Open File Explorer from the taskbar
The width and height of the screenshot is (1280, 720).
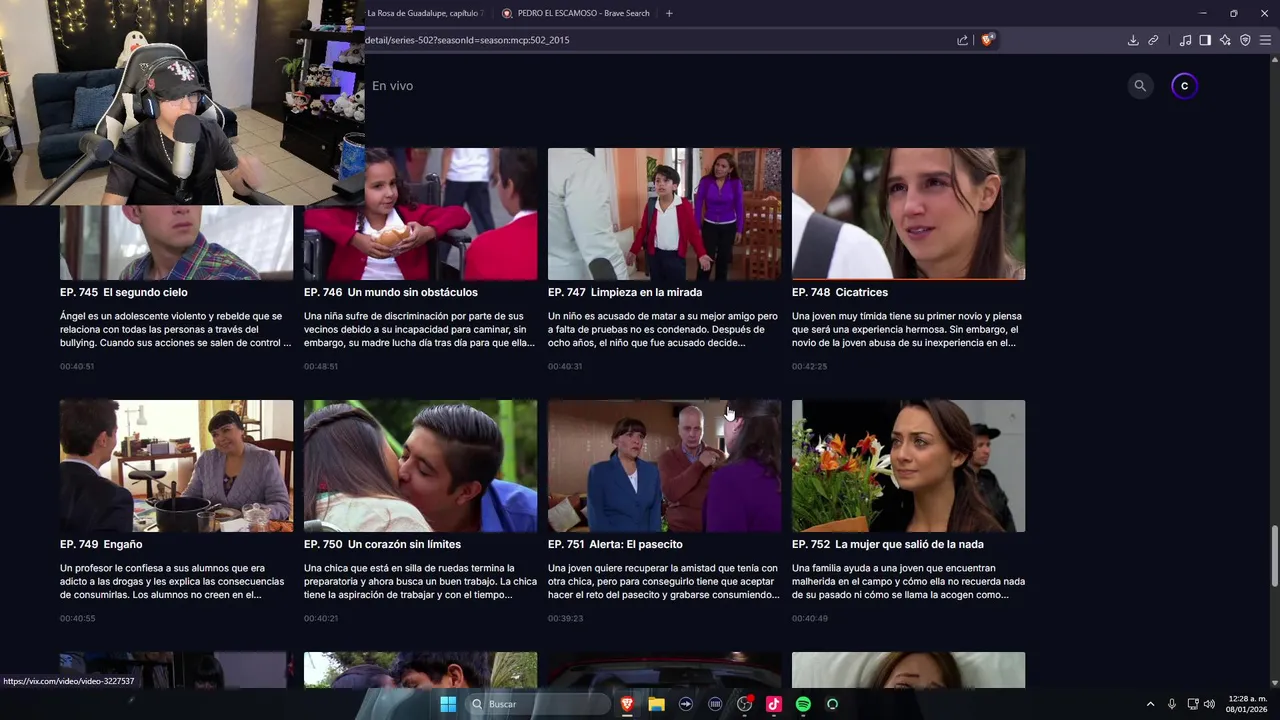click(656, 704)
